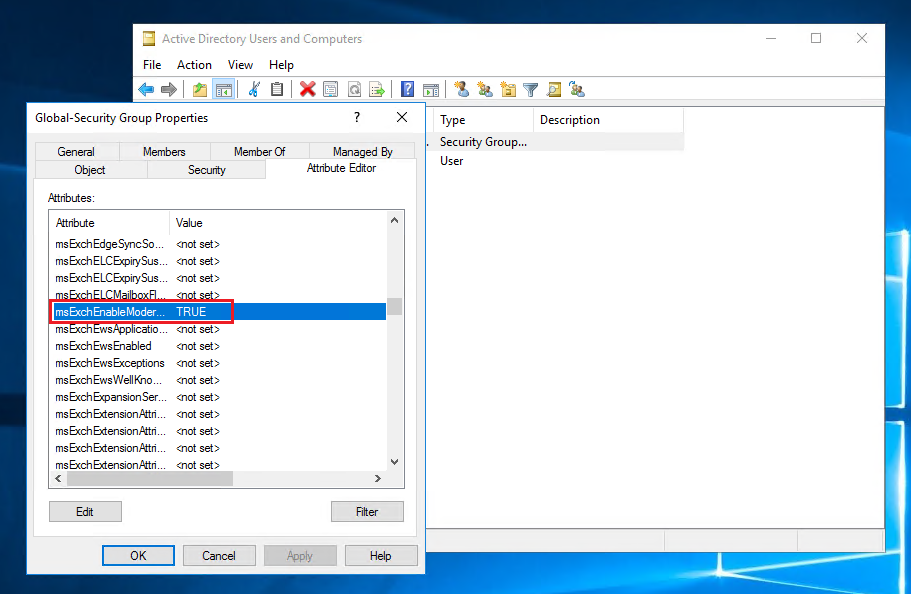Click the Edit button
911x594 pixels.
click(85, 511)
